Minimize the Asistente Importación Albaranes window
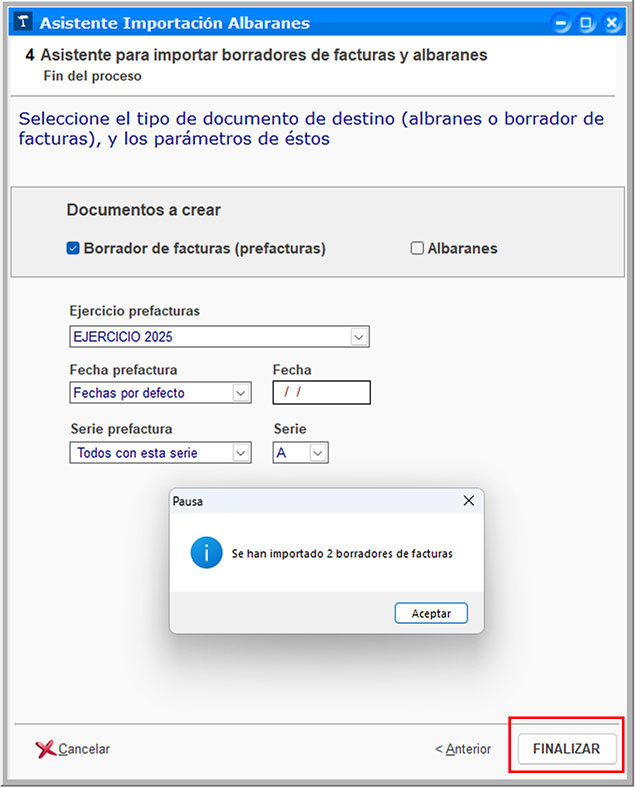 [564, 22]
